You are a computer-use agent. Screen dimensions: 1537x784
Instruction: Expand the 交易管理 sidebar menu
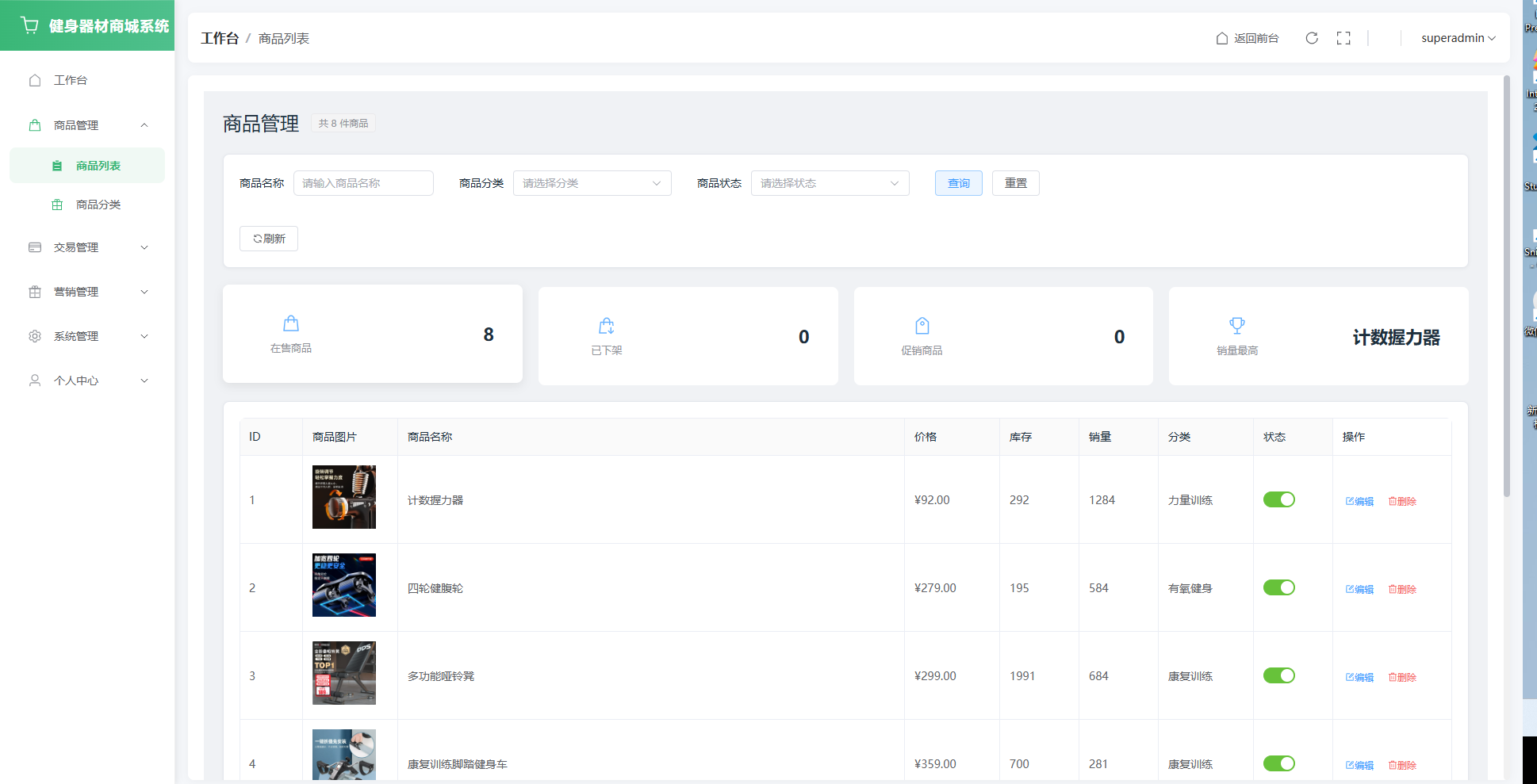point(87,247)
